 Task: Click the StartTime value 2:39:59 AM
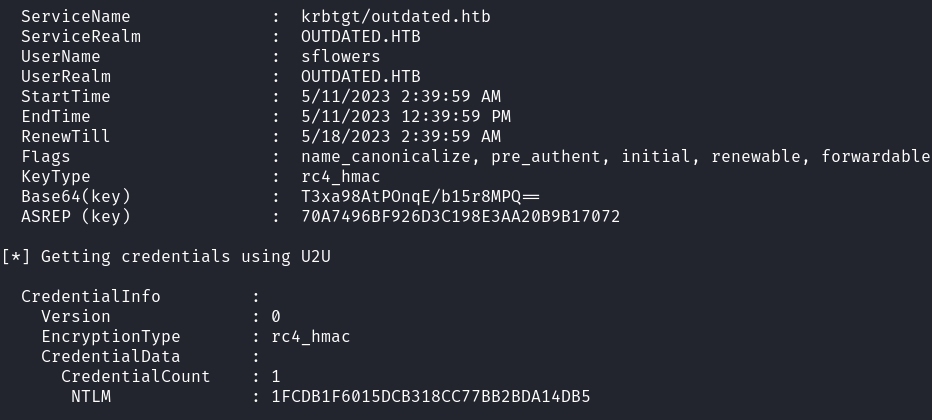click(440, 97)
